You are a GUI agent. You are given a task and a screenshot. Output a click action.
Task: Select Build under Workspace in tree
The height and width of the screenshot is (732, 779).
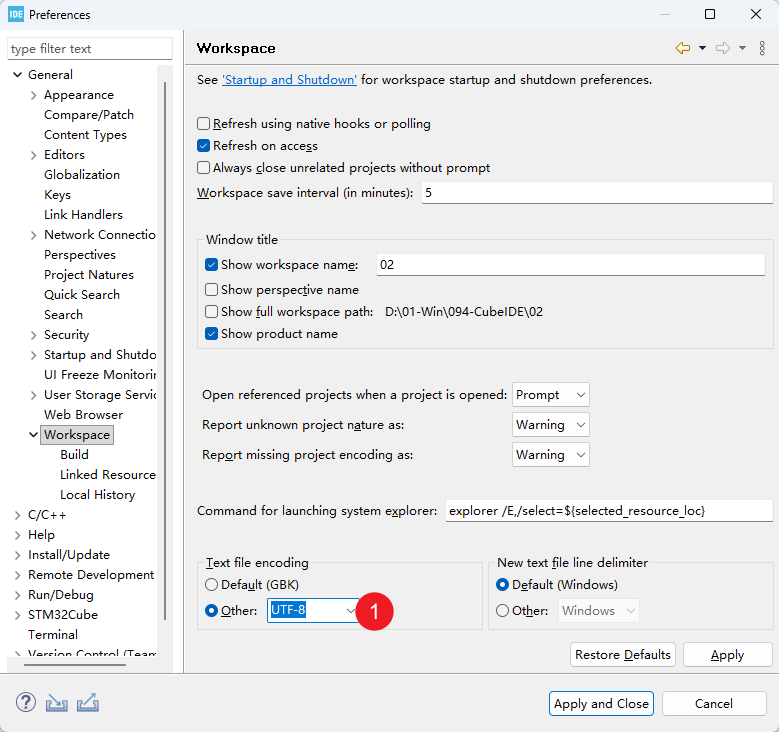point(74,455)
